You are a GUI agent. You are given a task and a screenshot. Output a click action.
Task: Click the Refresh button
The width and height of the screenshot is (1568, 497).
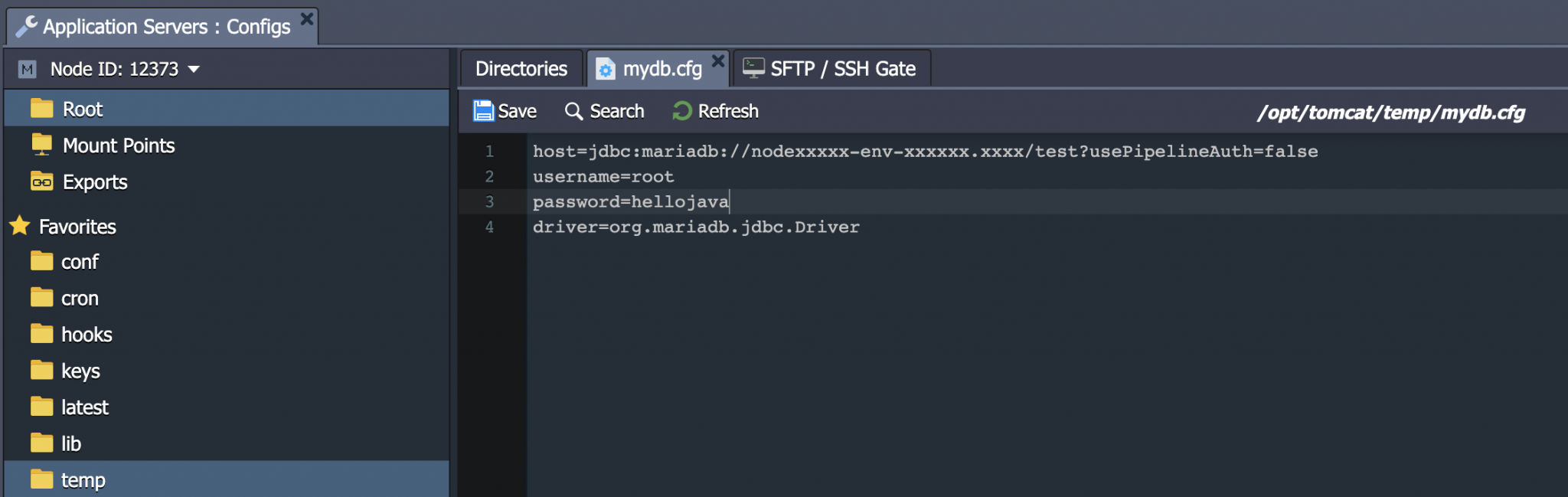714,110
